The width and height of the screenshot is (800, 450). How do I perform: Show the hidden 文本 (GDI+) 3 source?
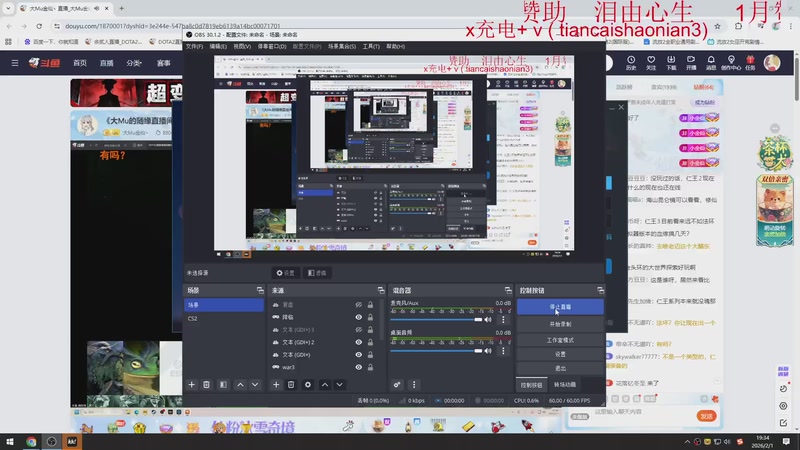pyautogui.click(x=359, y=330)
